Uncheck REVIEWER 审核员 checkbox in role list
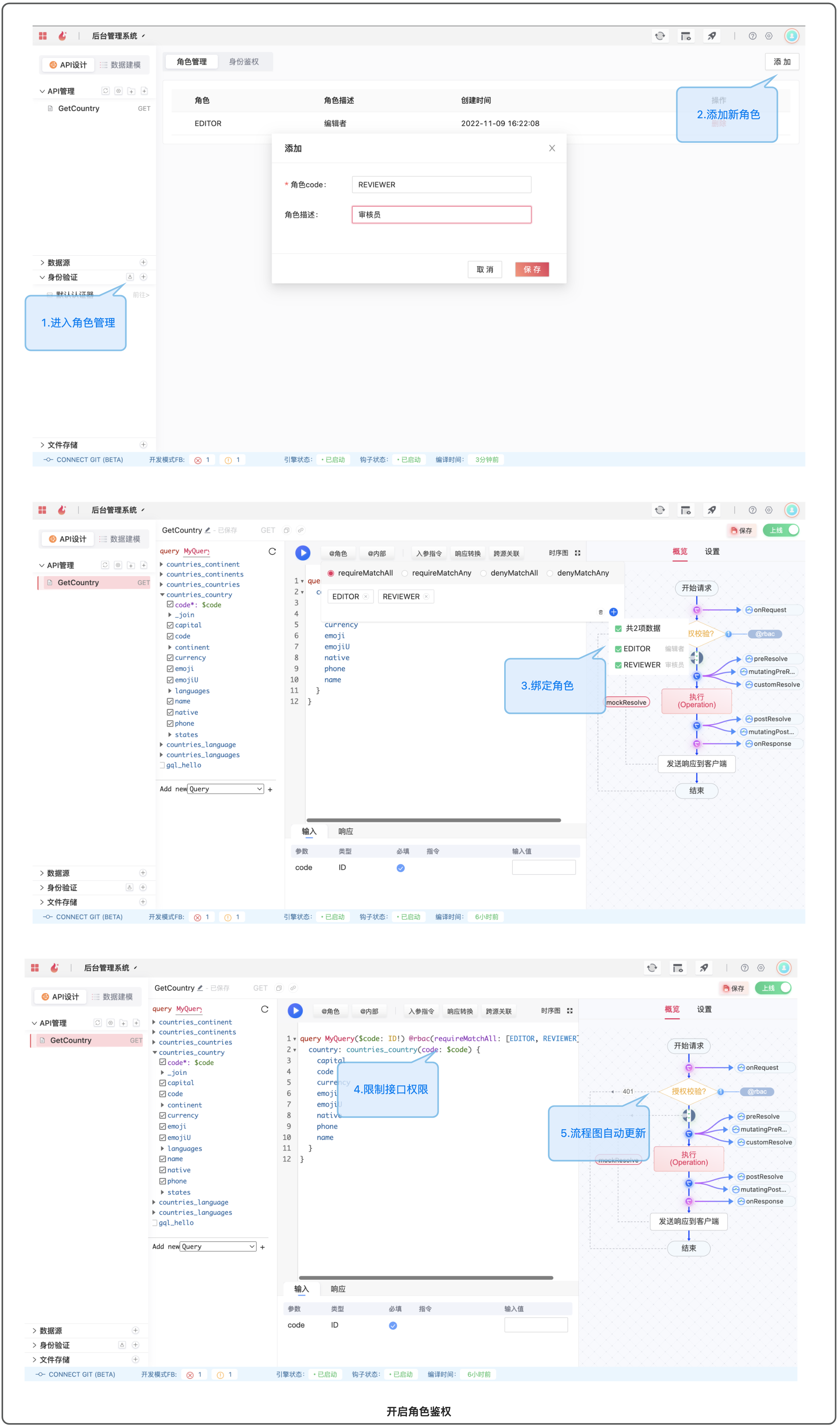The image size is (840, 1427). pyautogui.click(x=619, y=665)
